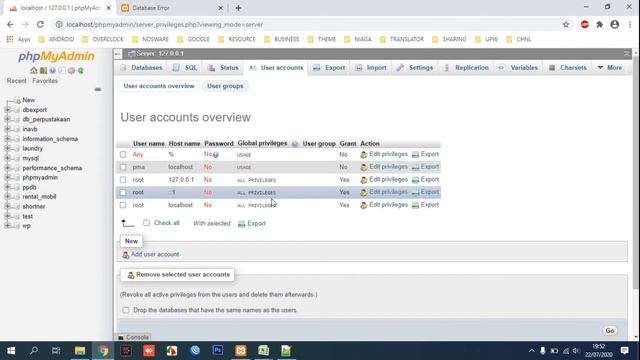640x360 pixels.
Task: Collapse navigation tree with minus icon
Action: pos(98,89)
